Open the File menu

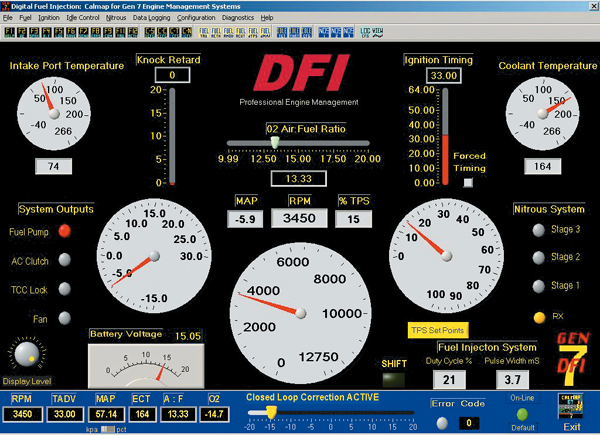point(8,18)
